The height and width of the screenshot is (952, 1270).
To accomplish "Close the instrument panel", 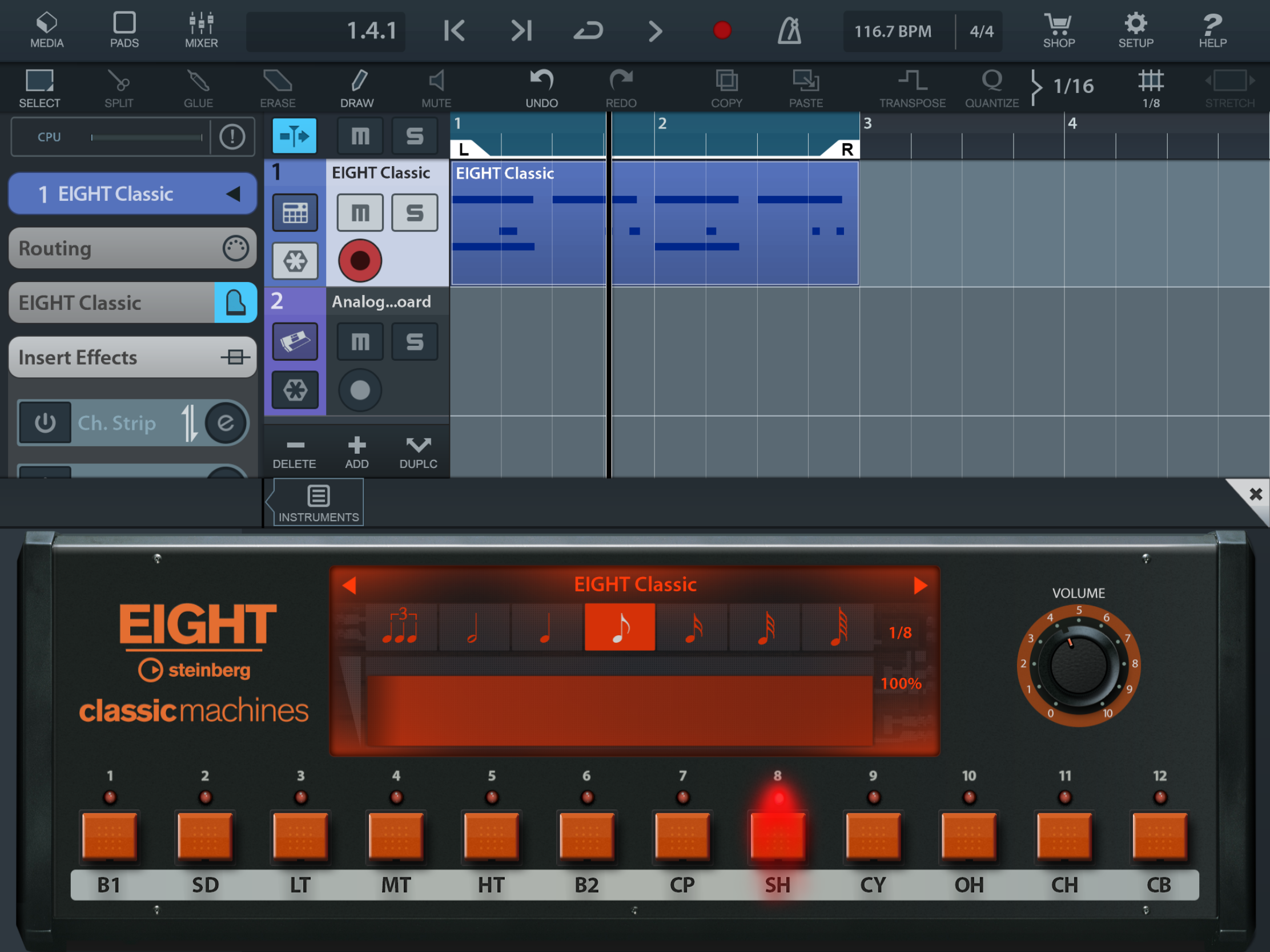I will [x=1255, y=494].
